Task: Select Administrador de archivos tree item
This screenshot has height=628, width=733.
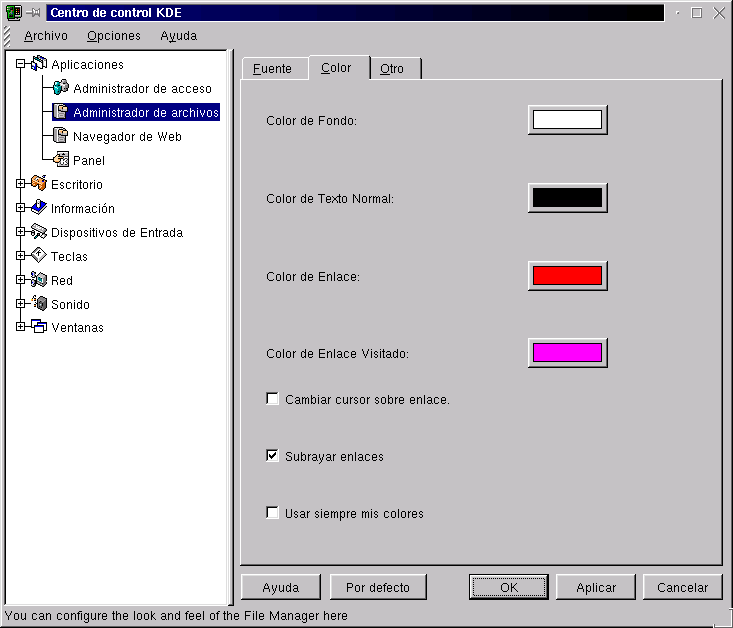Action: tap(145, 112)
